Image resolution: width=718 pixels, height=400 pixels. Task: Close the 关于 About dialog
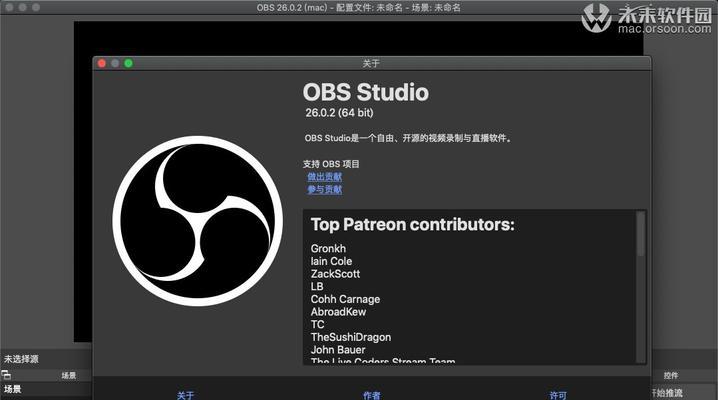pyautogui.click(x=102, y=63)
